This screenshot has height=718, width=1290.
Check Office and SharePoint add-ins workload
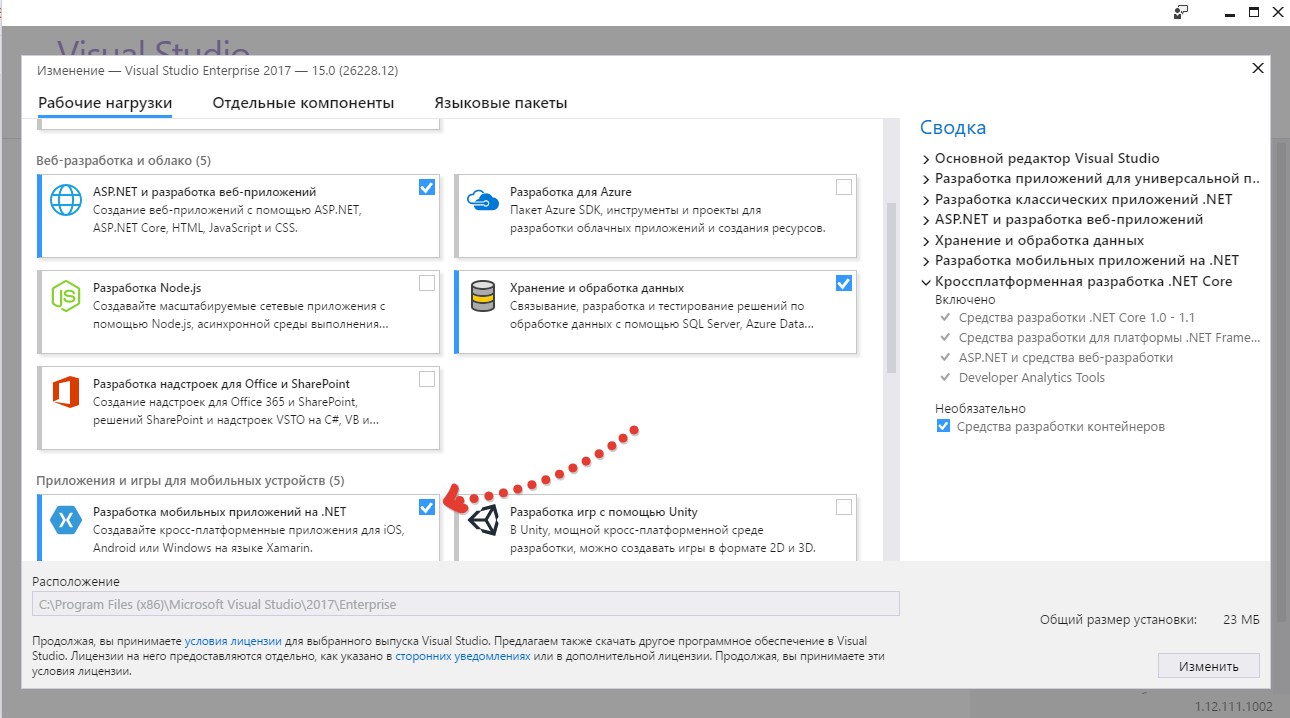tap(427, 379)
